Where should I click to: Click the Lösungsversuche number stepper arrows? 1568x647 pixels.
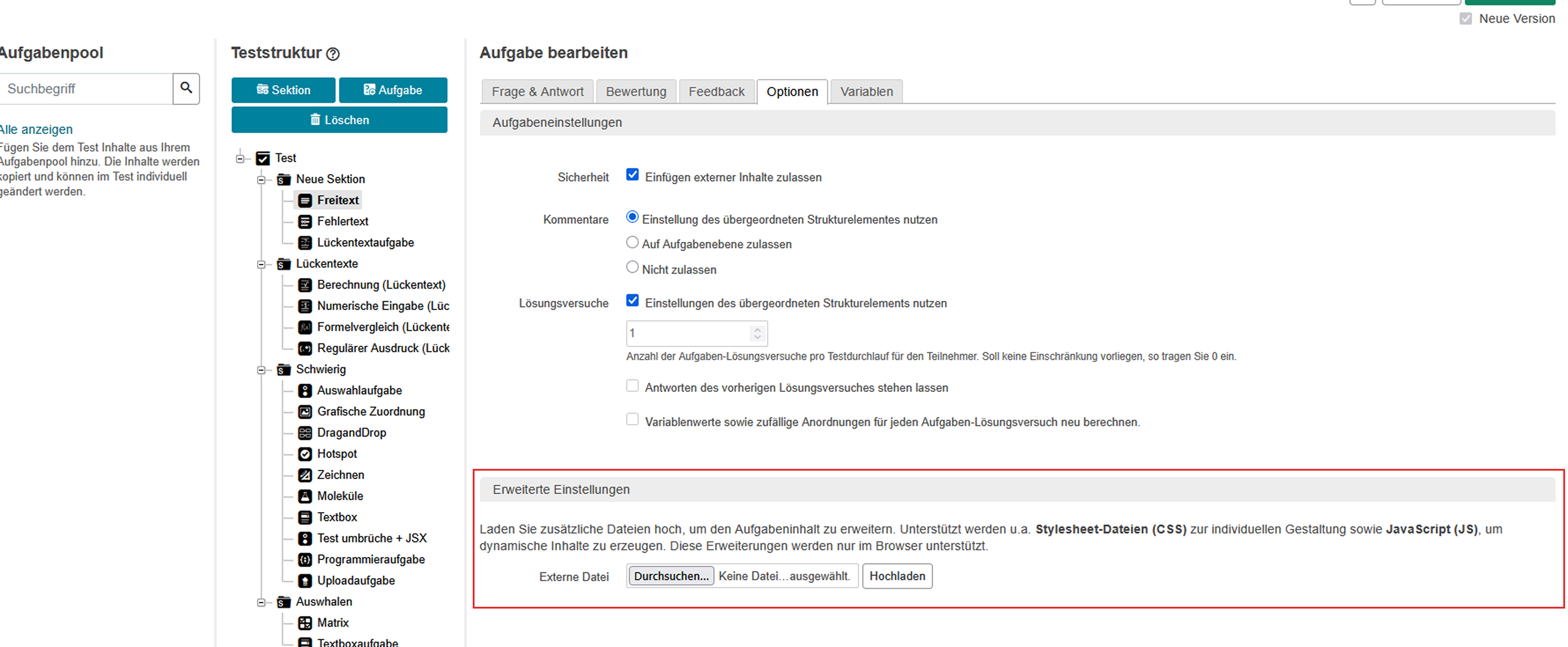click(x=757, y=333)
